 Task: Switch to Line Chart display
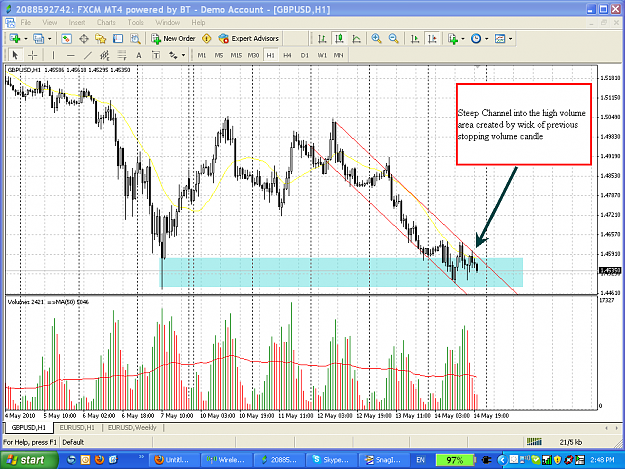(x=357, y=39)
